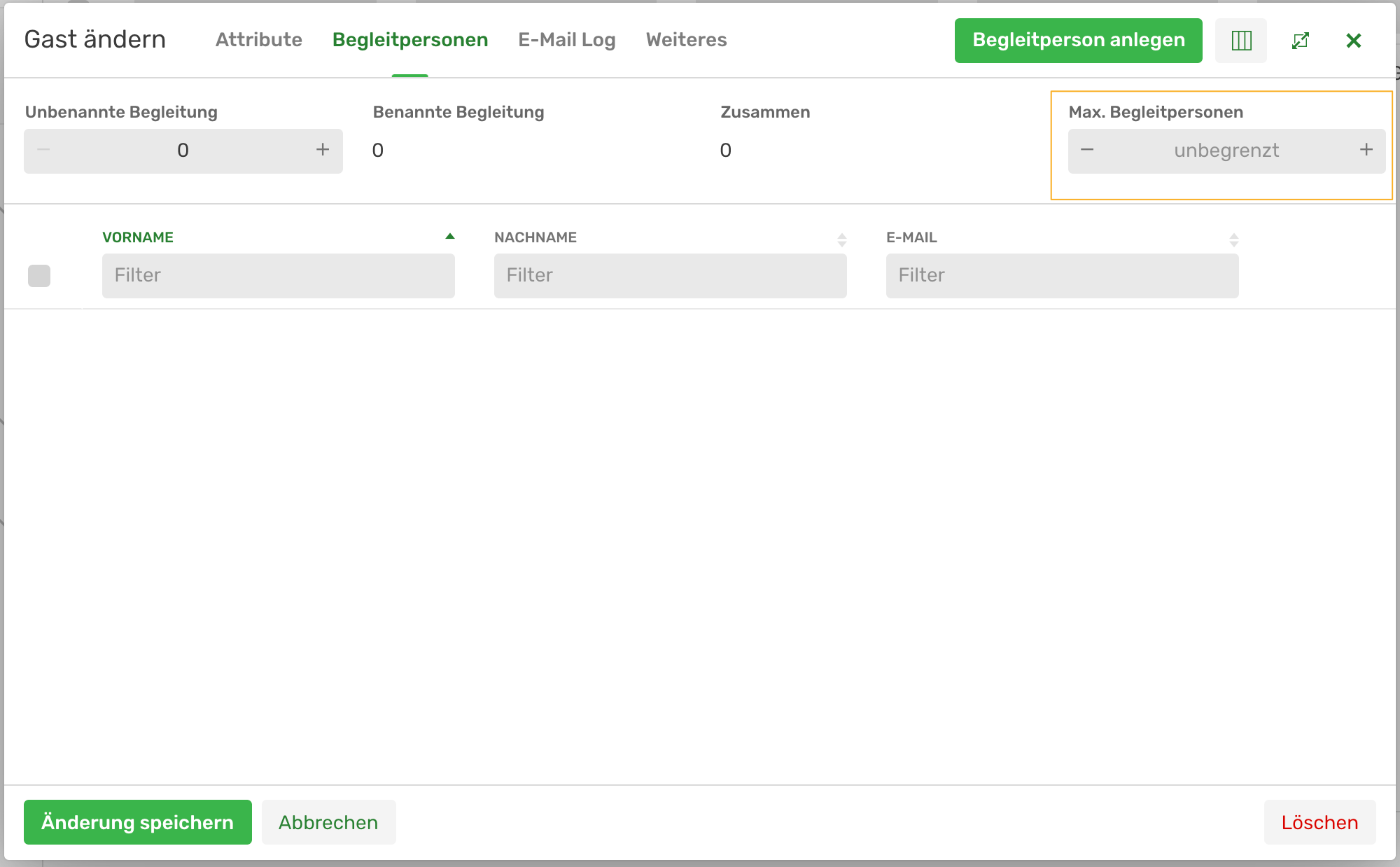
Task: Toggle the select-all rows checkbox
Action: pos(39,276)
